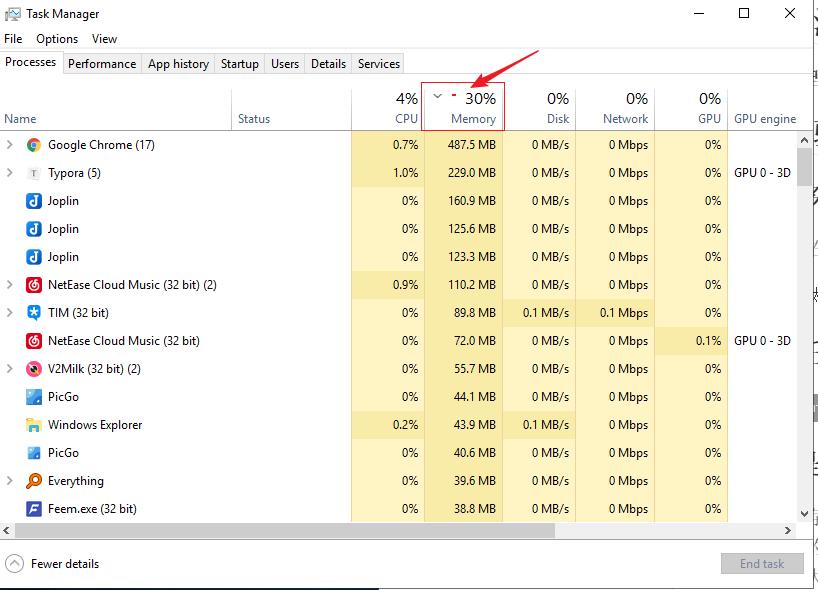Expand the Google Chrome process group
818x590 pixels.
(10, 145)
